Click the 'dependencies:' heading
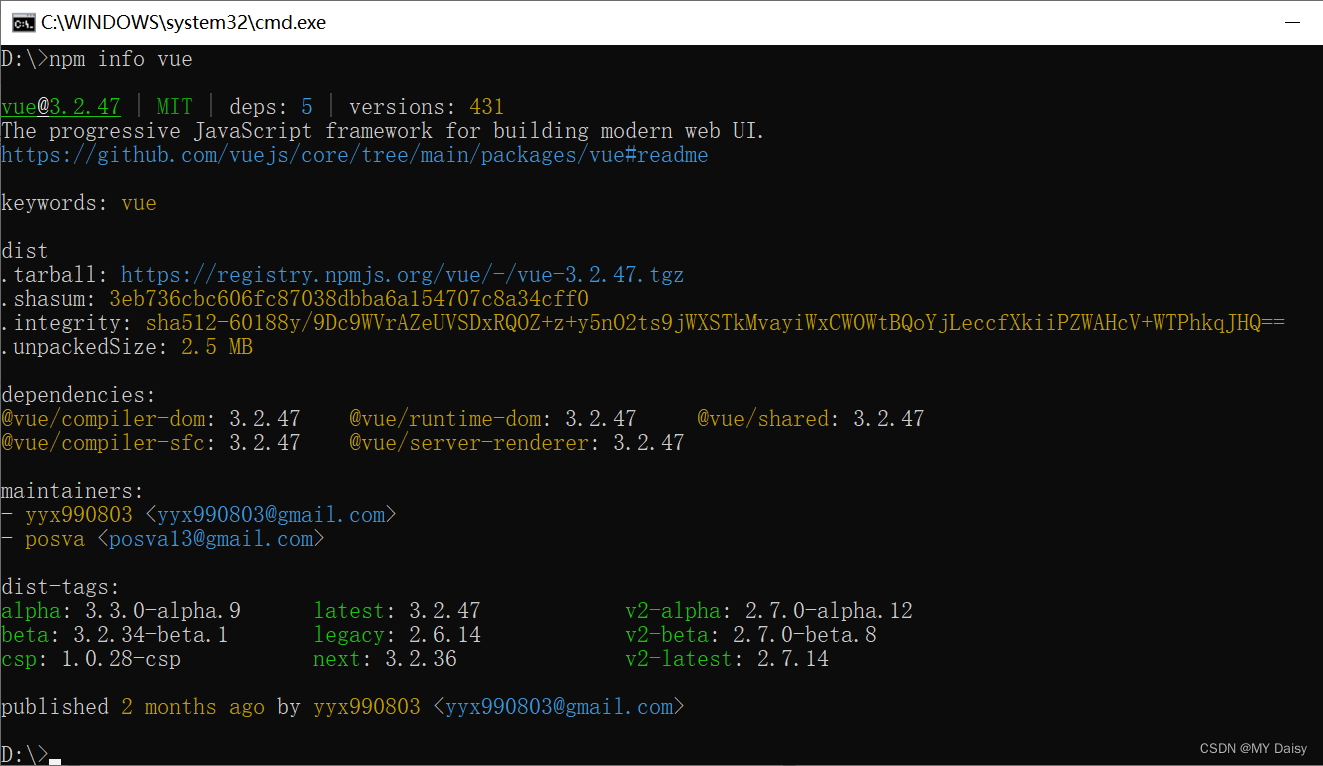Viewport: 1323px width, 766px height. click(79, 395)
